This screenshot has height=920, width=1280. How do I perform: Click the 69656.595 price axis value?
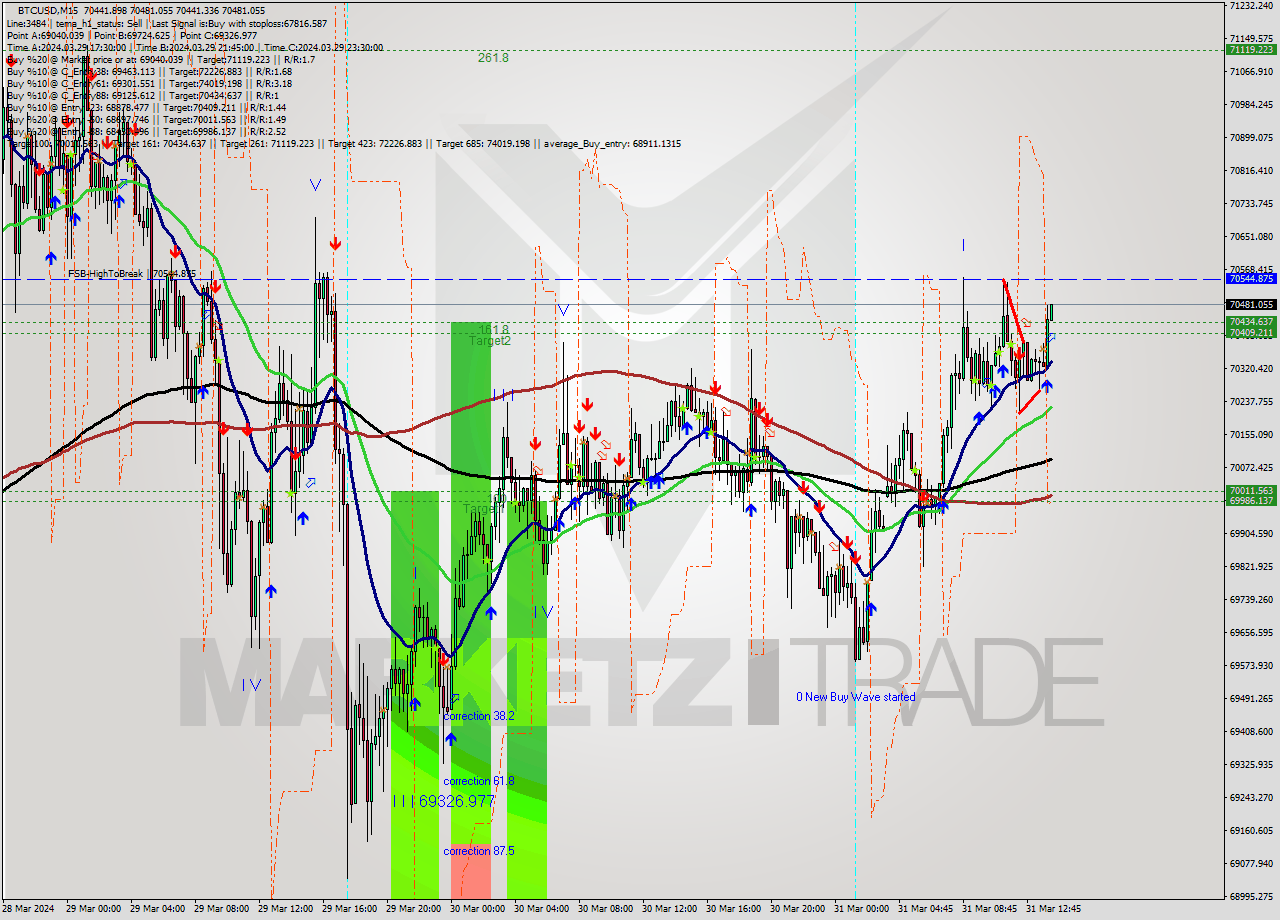[x=1251, y=632]
